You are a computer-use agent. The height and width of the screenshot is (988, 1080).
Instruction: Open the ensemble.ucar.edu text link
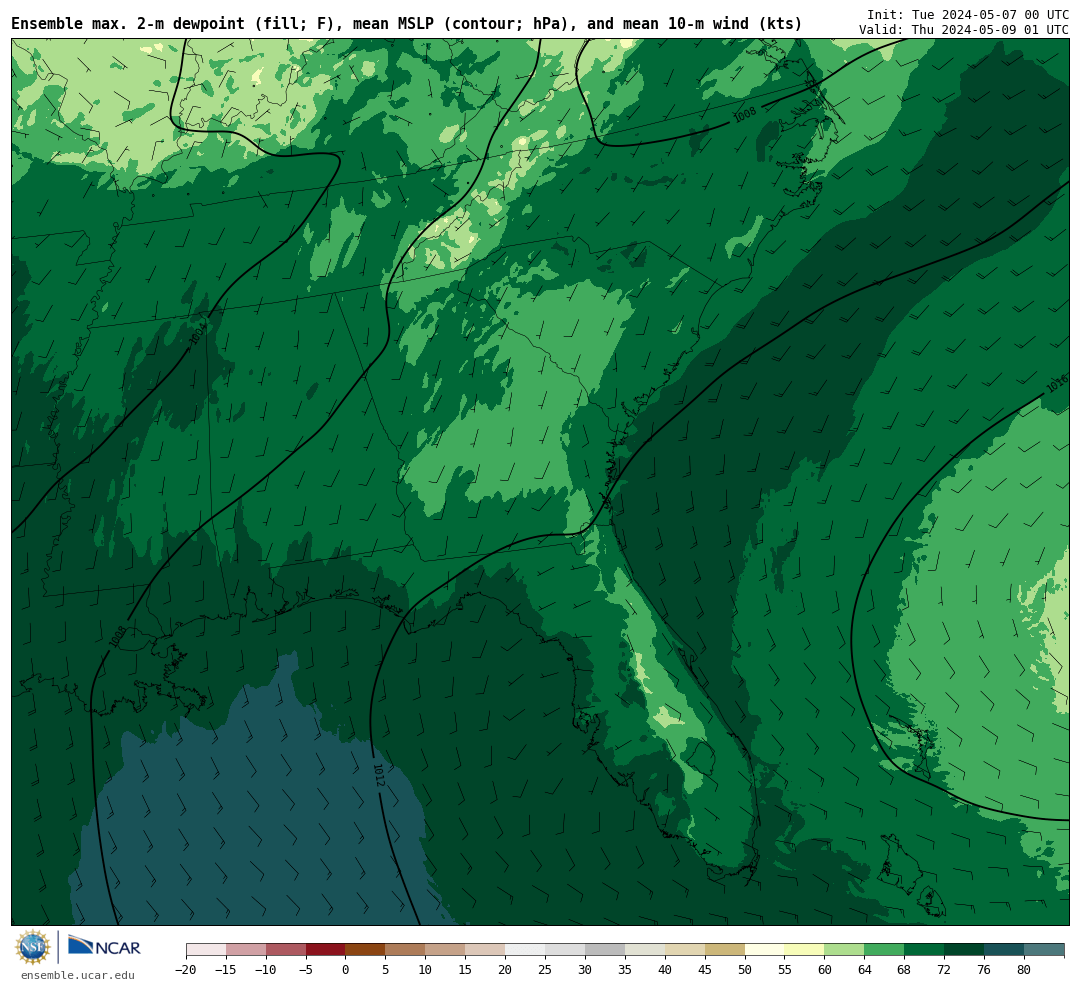(78, 975)
